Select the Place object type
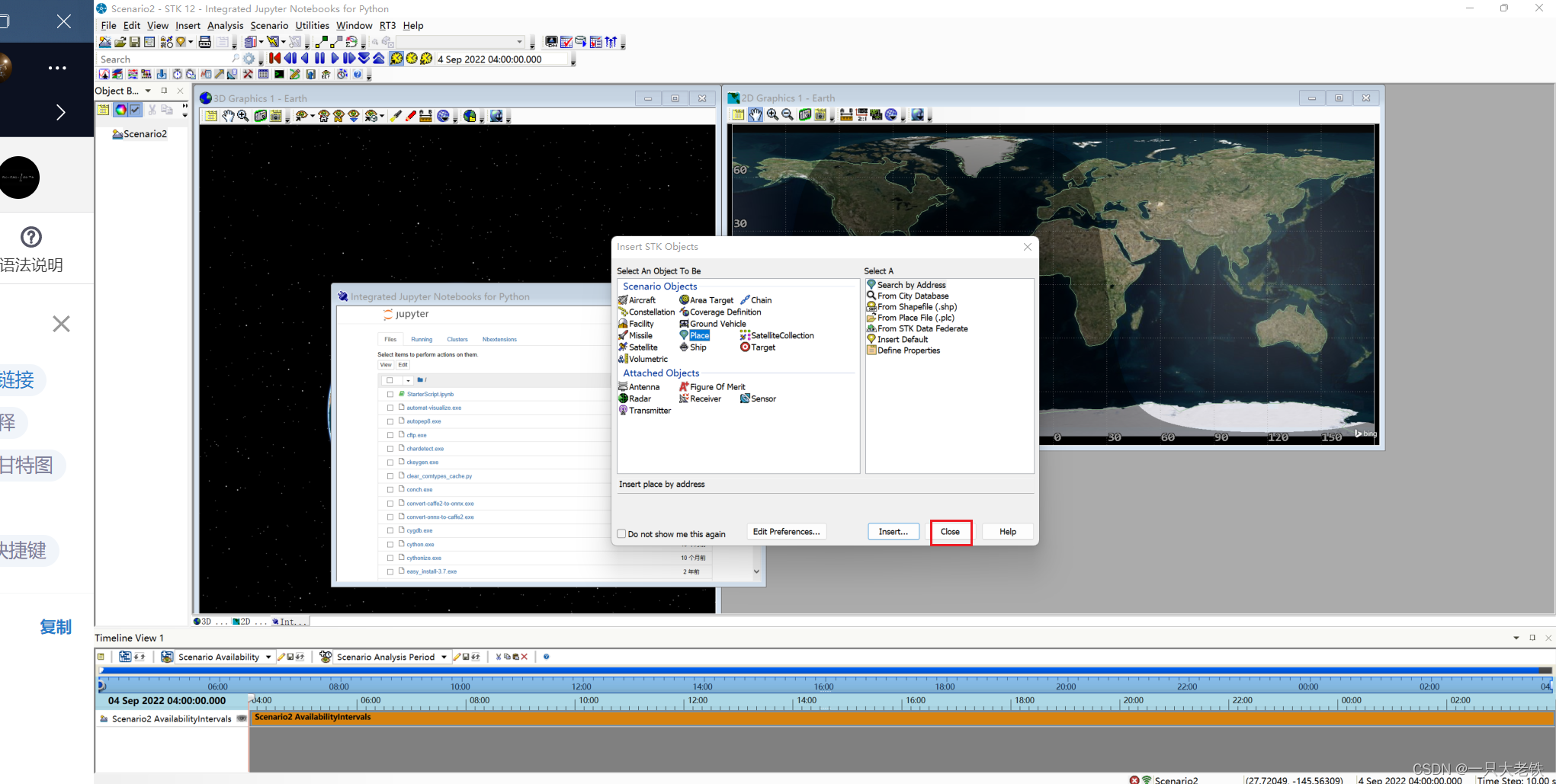This screenshot has height=784, width=1556. (694, 335)
